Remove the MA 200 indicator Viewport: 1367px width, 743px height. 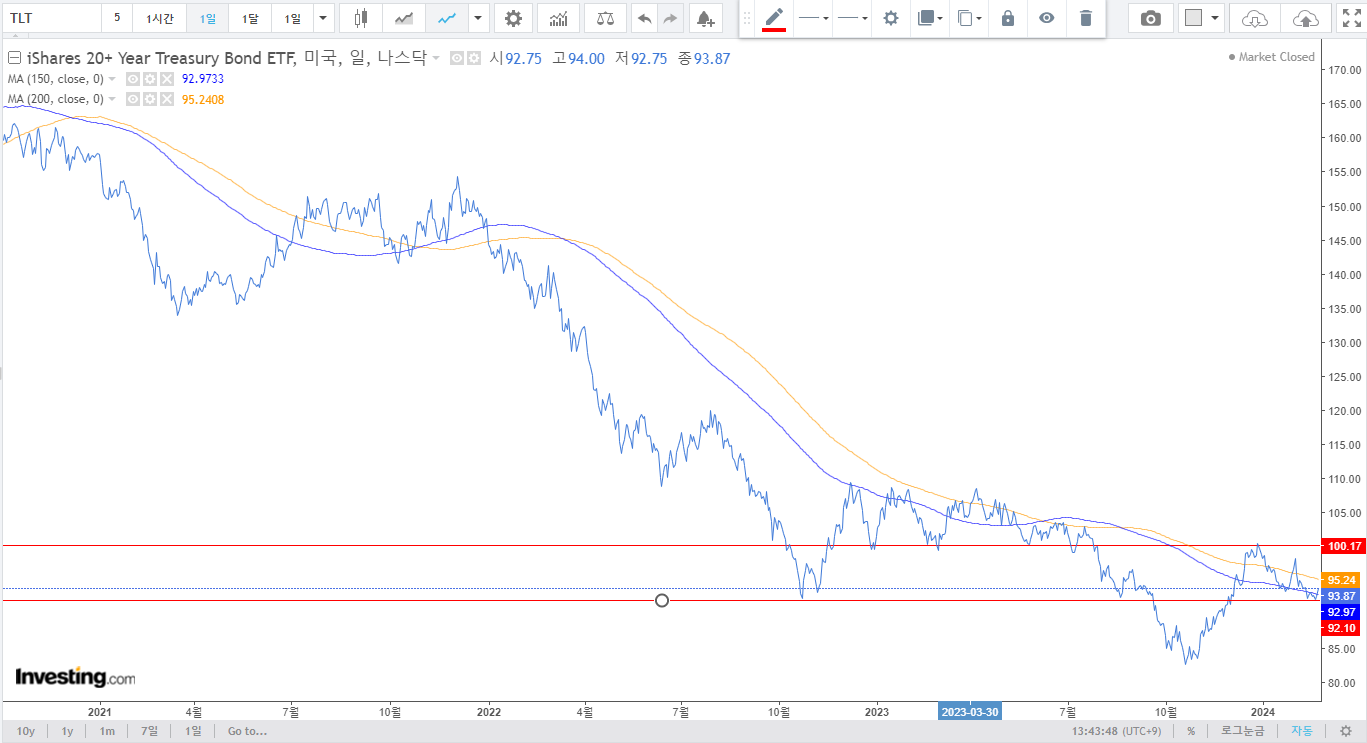tap(166, 99)
